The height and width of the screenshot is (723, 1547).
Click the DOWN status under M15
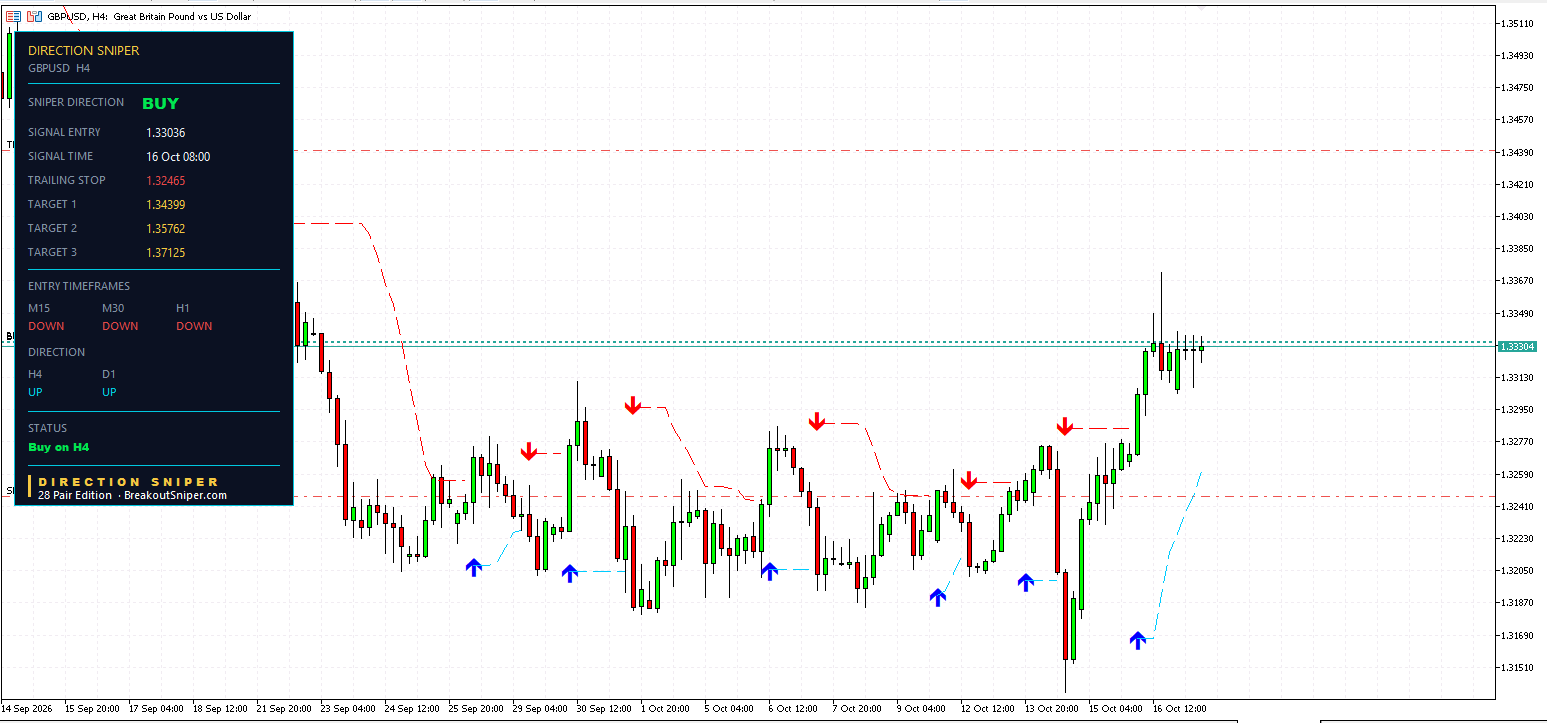[46, 326]
